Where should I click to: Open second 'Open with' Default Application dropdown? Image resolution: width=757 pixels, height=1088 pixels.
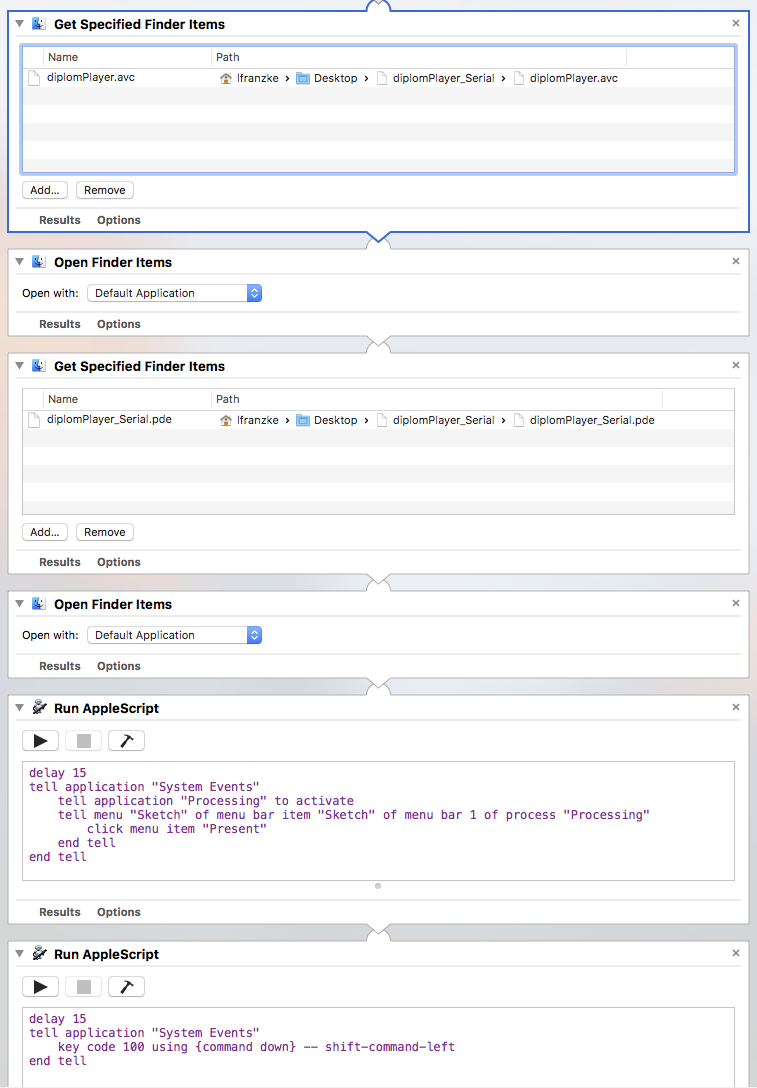(x=174, y=635)
